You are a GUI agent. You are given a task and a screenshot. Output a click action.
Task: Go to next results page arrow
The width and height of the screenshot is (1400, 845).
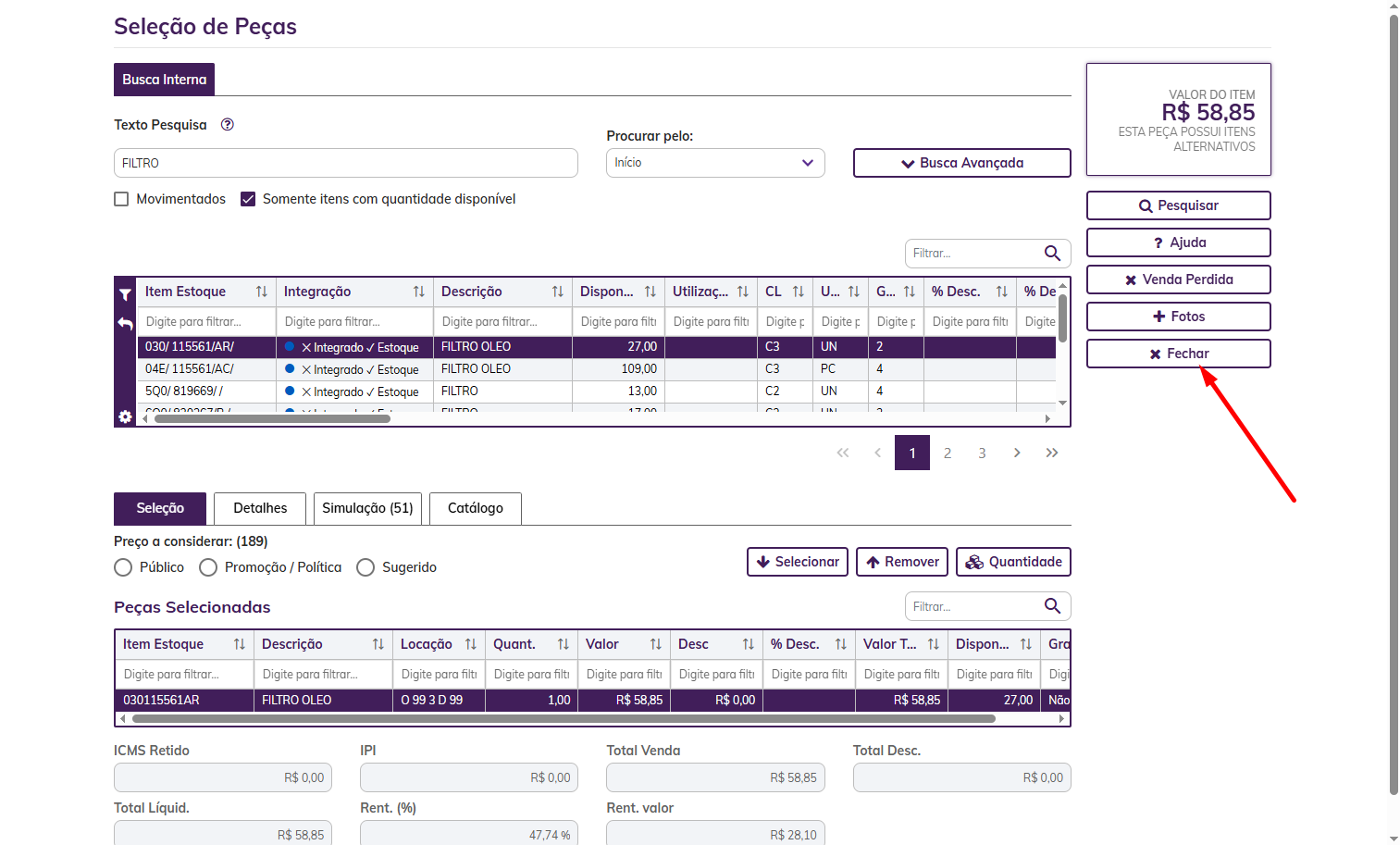click(x=1017, y=453)
